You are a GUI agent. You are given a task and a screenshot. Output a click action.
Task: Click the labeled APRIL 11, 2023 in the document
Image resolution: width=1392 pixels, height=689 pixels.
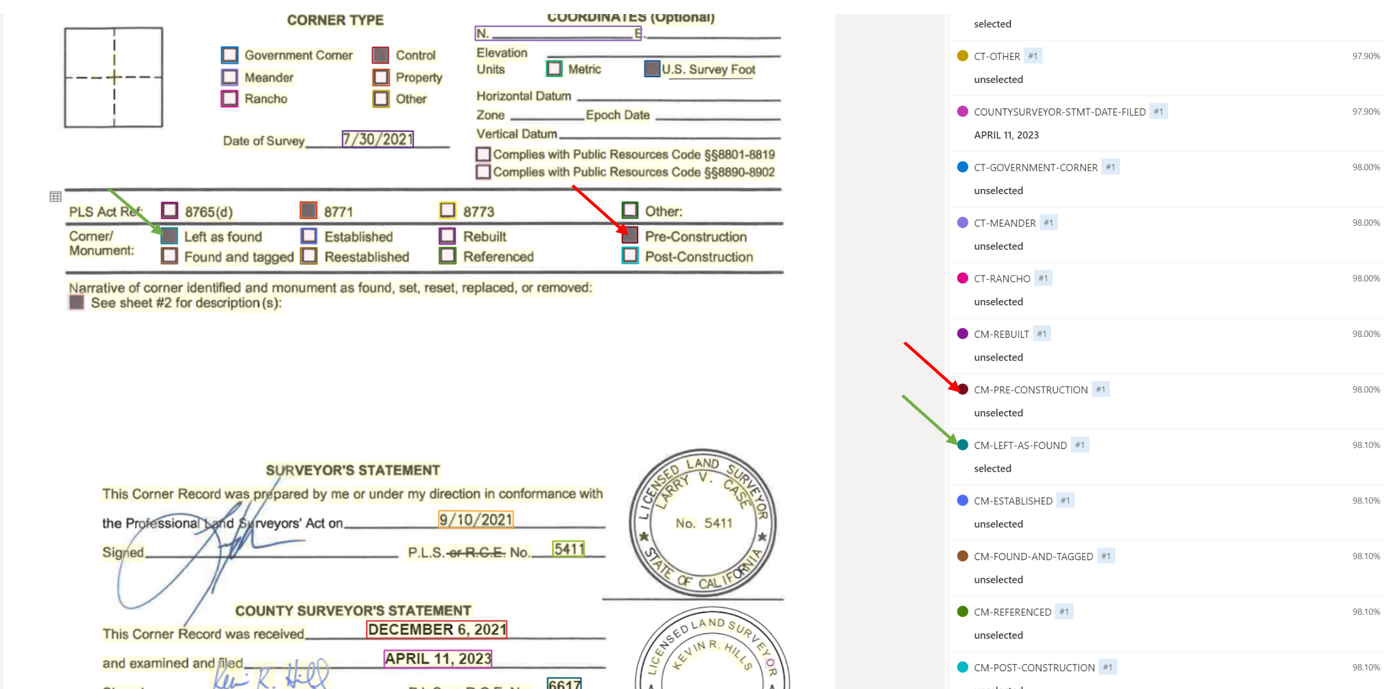point(438,659)
